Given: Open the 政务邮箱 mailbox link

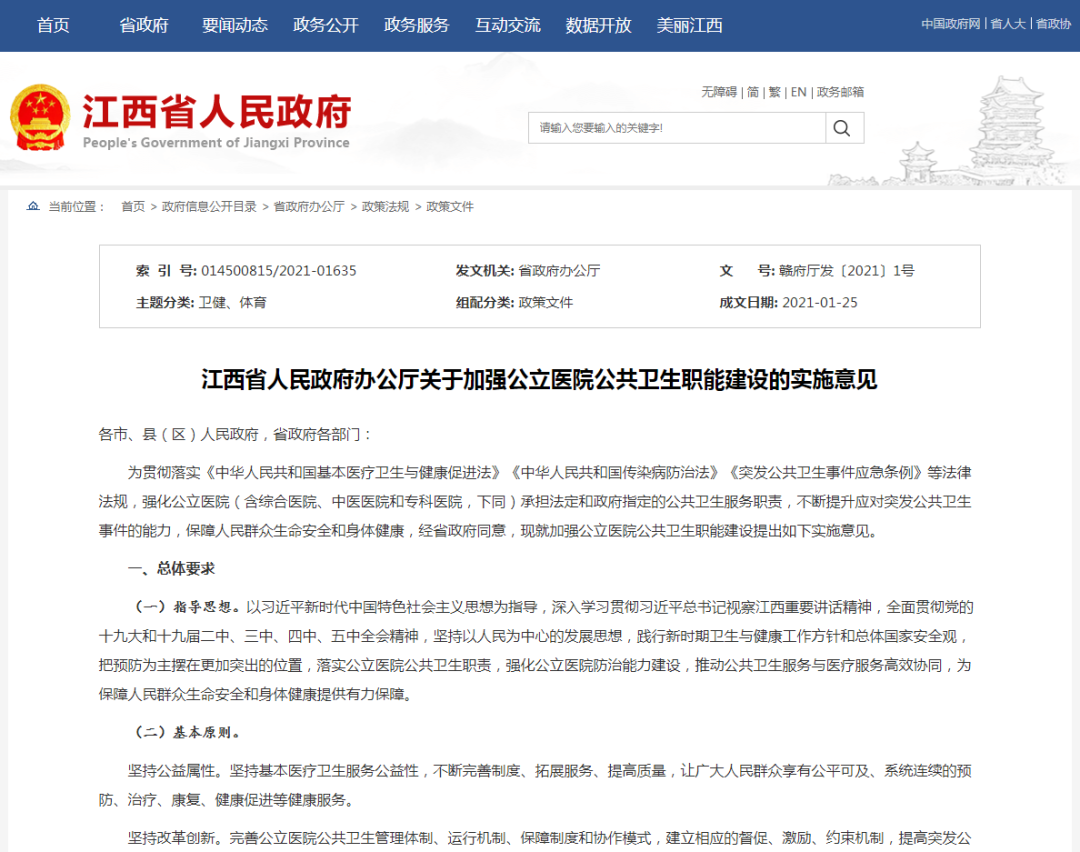Looking at the screenshot, I should pos(840,92).
